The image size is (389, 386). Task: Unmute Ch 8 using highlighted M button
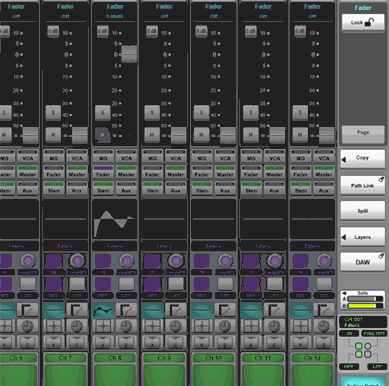click(102, 135)
